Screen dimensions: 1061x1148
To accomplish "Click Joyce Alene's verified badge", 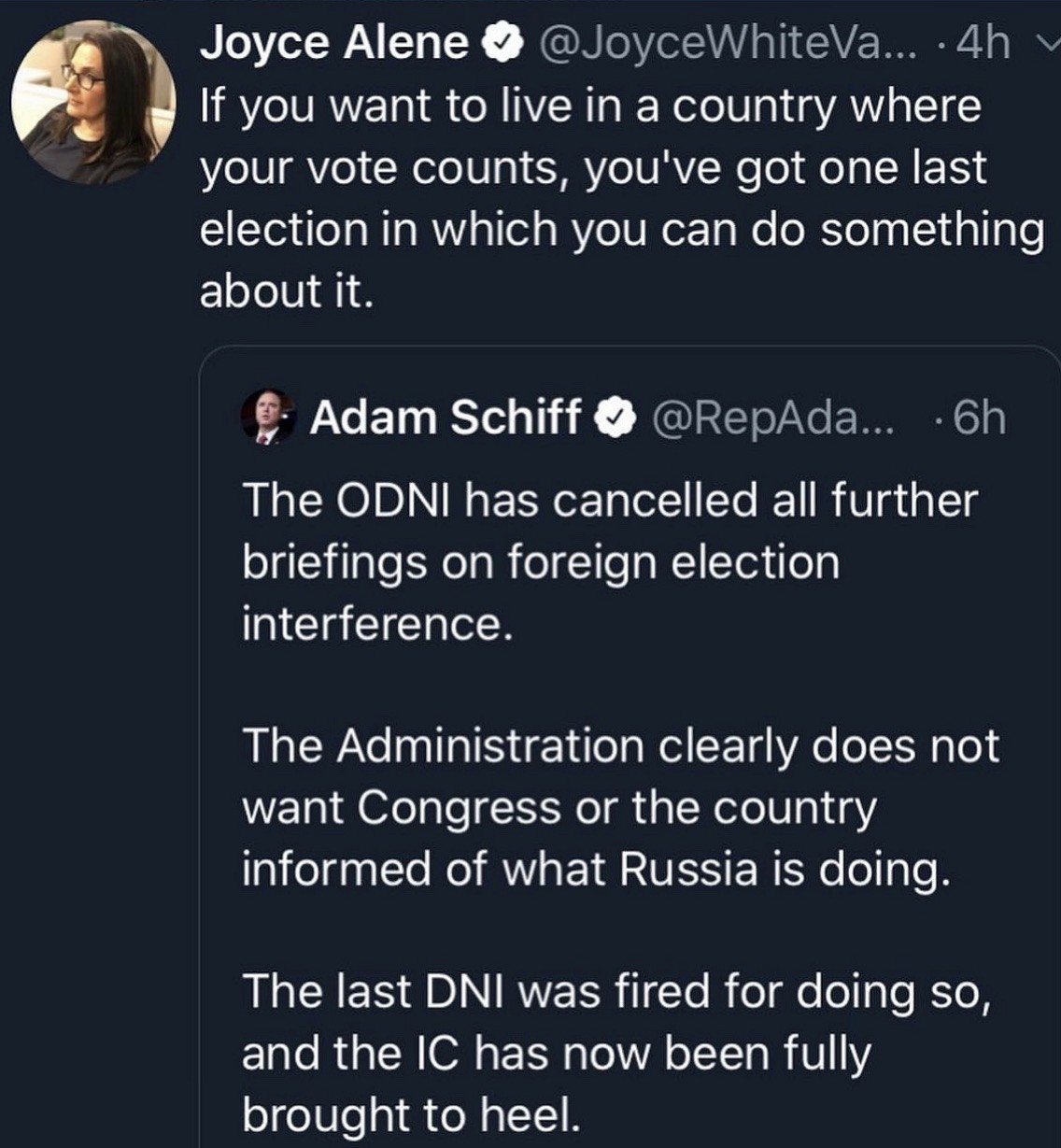I will click(x=499, y=44).
